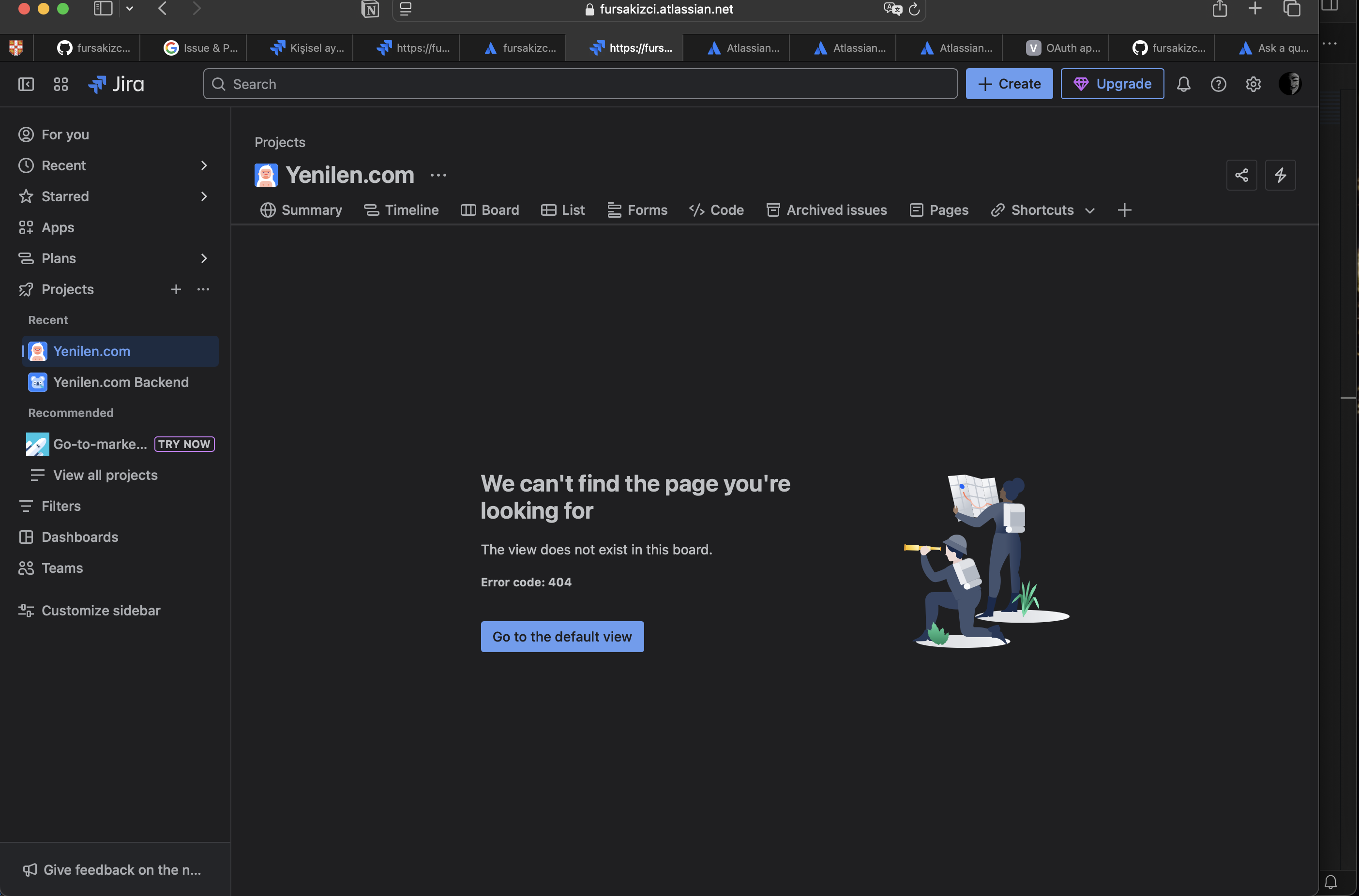1359x896 pixels.
Task: Add a new project with plus icon
Action: click(x=176, y=290)
